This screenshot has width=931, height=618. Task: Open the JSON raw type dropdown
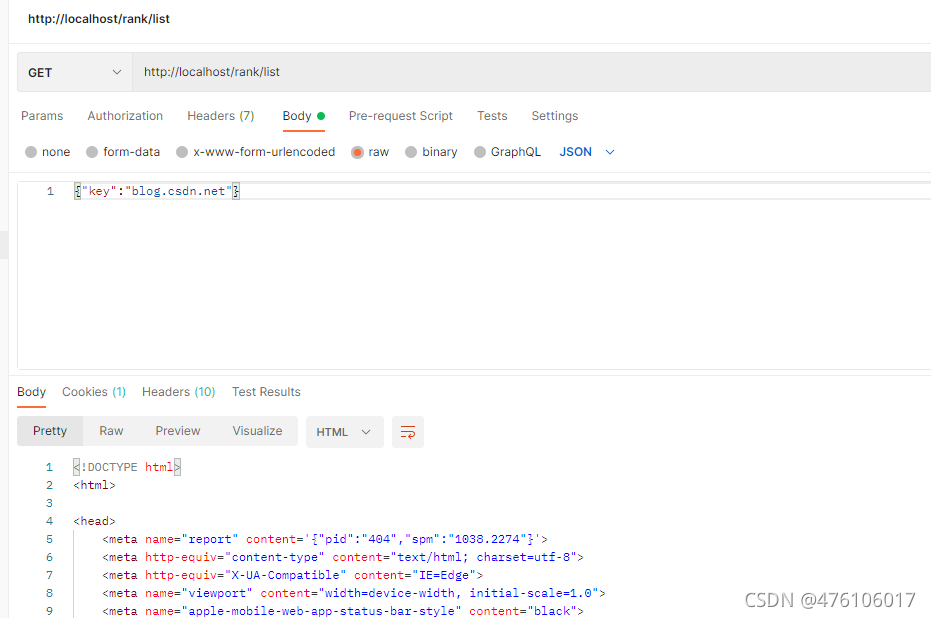tap(587, 152)
